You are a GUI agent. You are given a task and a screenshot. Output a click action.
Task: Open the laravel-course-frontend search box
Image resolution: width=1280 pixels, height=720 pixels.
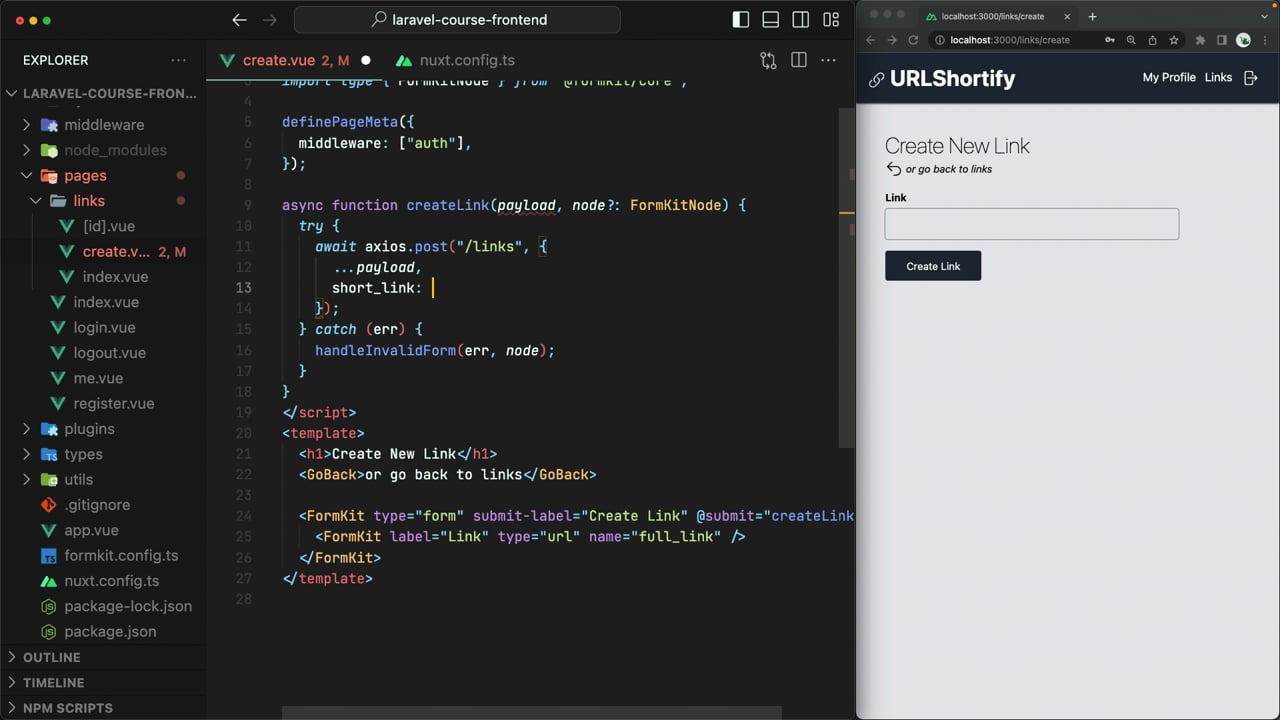(x=457, y=20)
